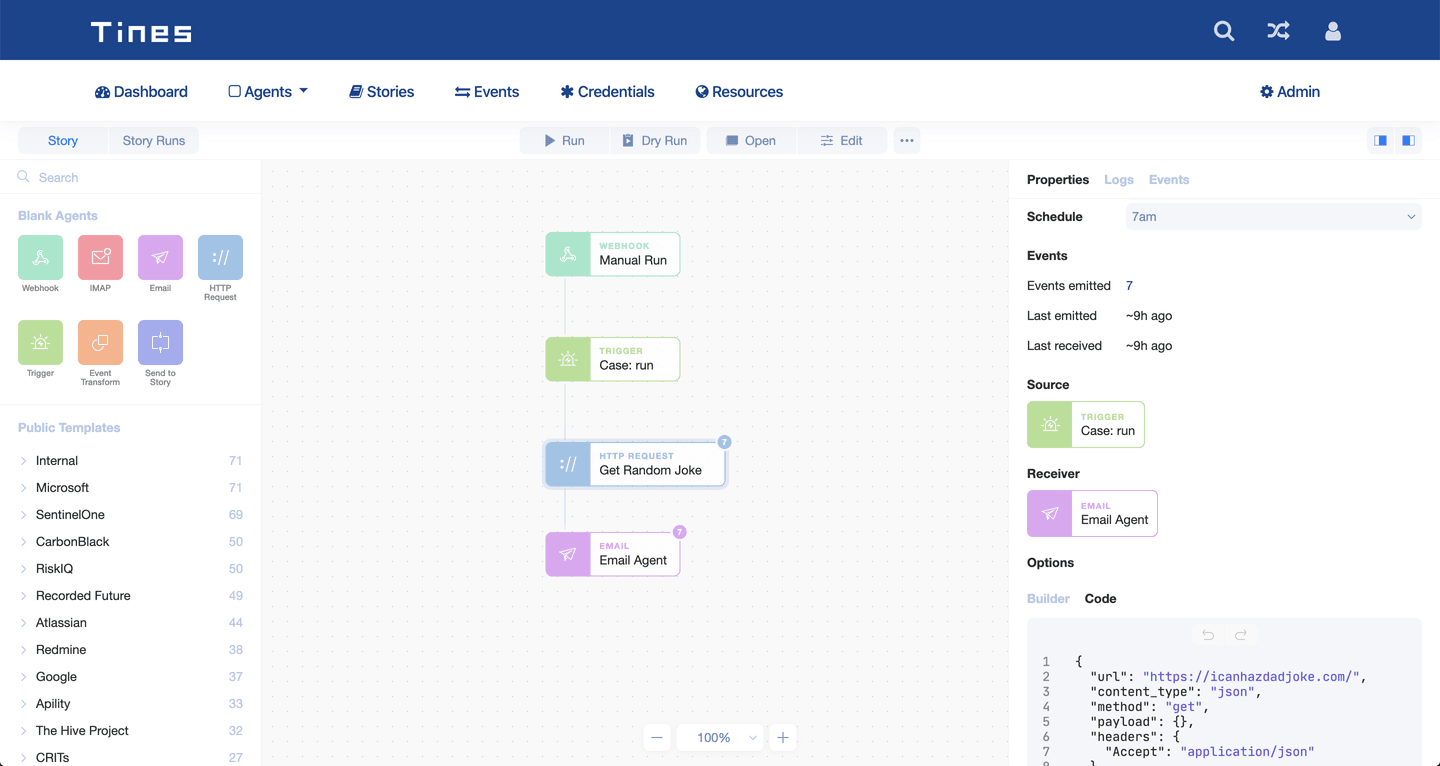Click the zoom in plus button
The image size is (1440, 766).
point(783,738)
